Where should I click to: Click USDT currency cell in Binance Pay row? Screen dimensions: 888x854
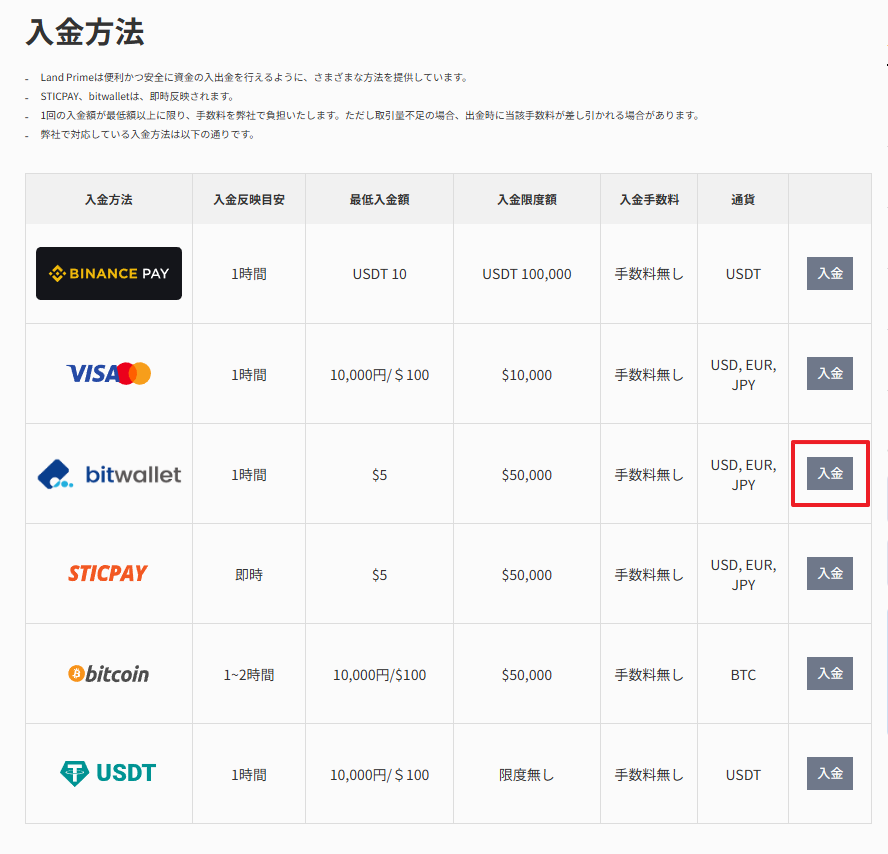tap(743, 274)
